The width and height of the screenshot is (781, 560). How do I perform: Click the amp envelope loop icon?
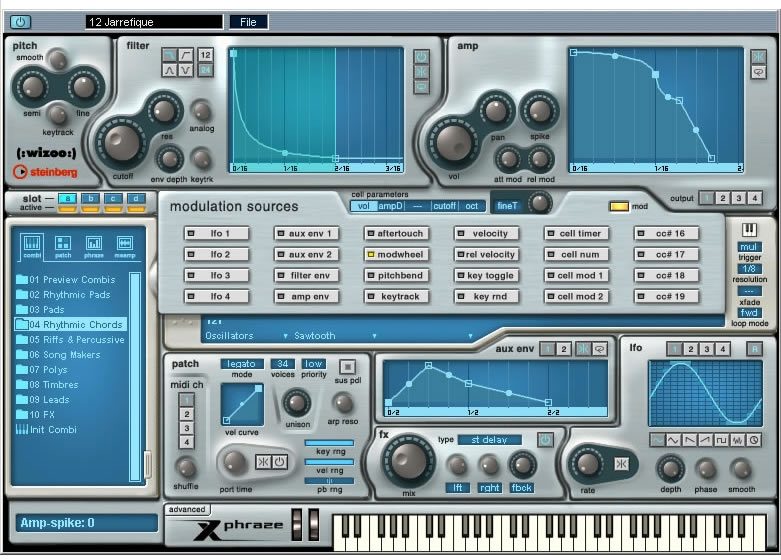pyautogui.click(x=758, y=72)
